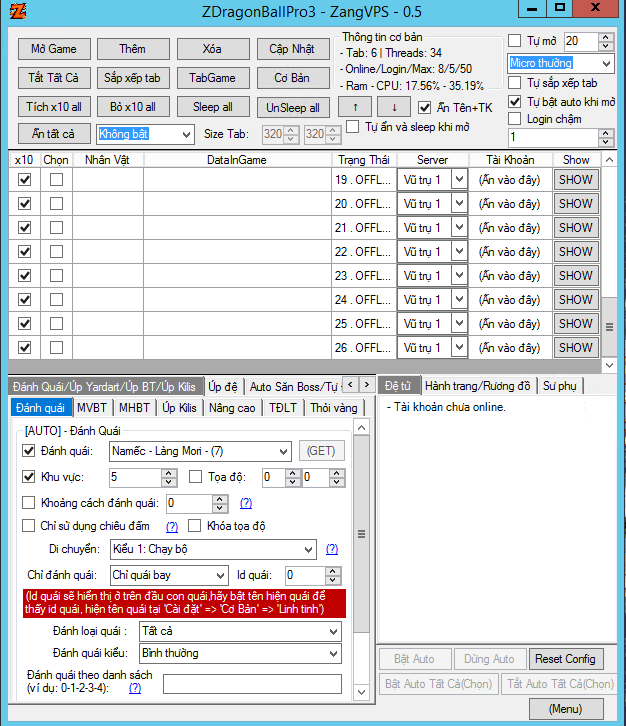The image size is (626, 726).
Task: Check Chọn box for row 19
Action: 56,179
